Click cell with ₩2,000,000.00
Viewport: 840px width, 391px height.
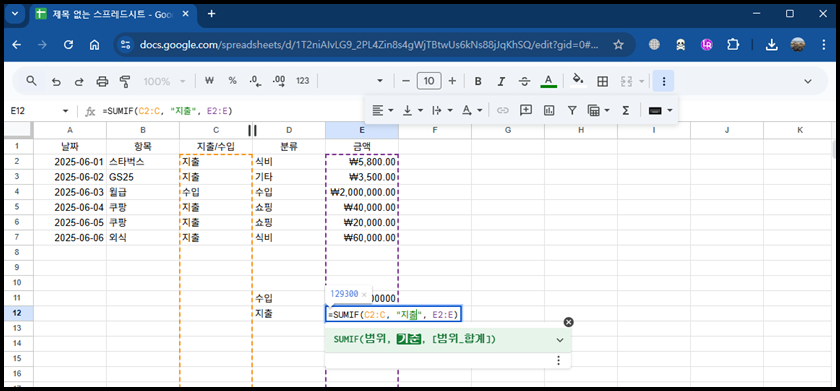tap(362, 192)
